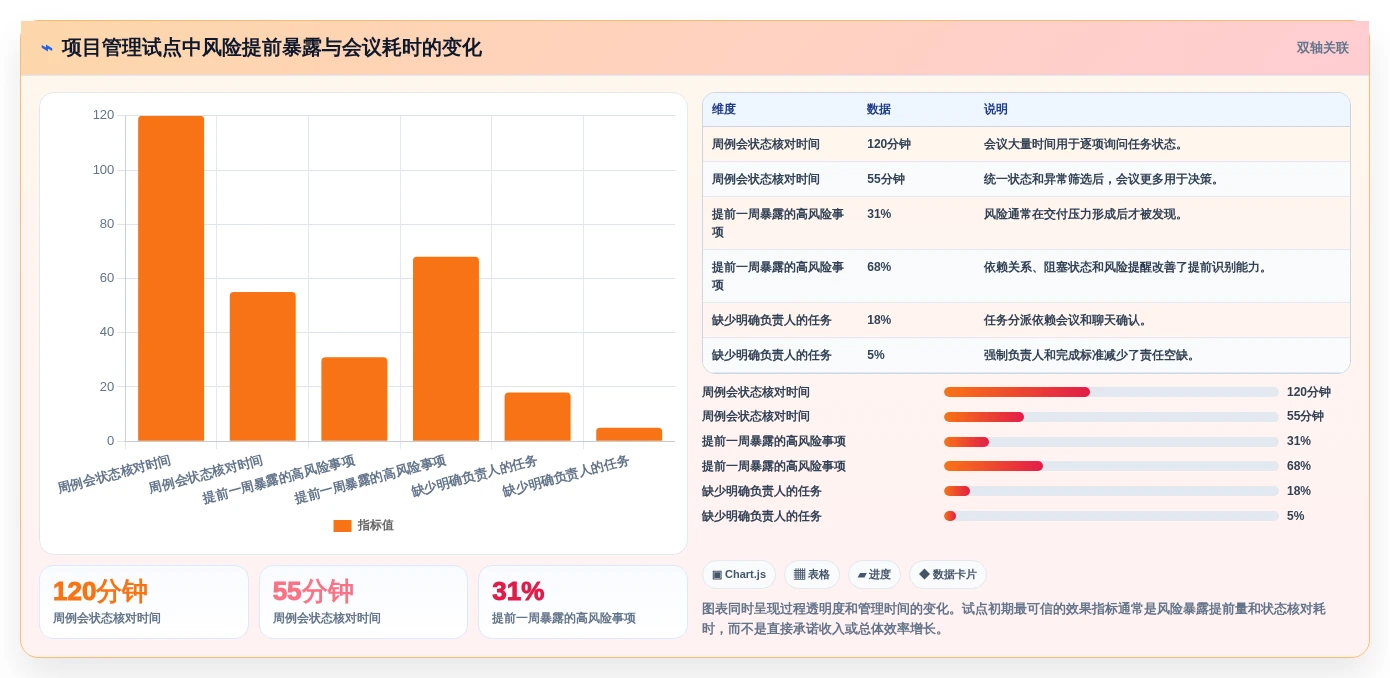Click the progress bar labeled 18%

click(1111, 491)
